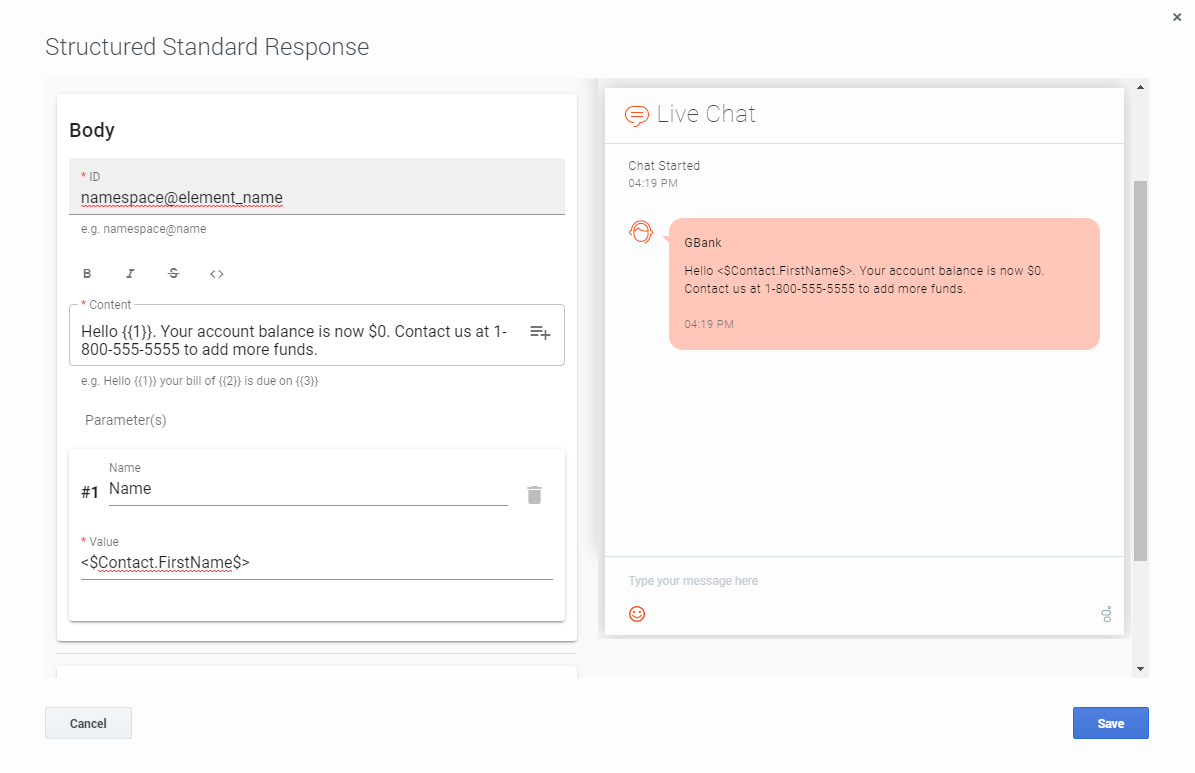Apply code formatting to content

click(x=217, y=274)
